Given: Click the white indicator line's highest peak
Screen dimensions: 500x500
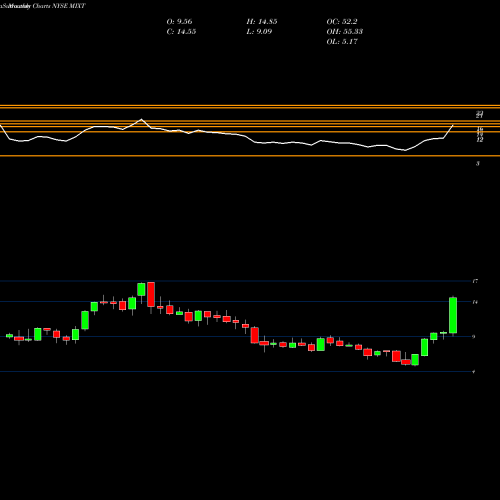Looking at the screenshot, I should (141, 119).
